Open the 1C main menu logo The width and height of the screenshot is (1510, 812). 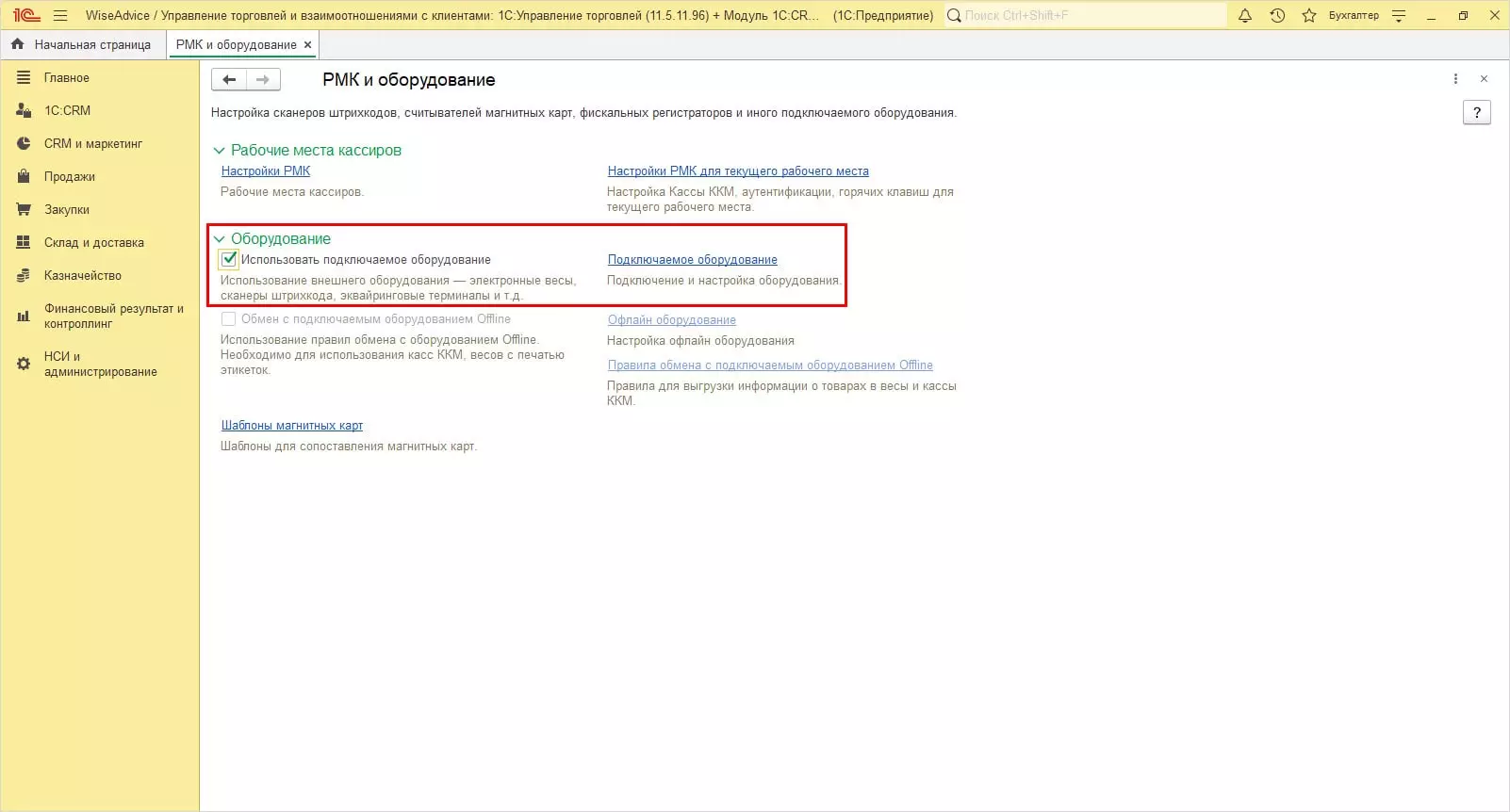tap(26, 15)
